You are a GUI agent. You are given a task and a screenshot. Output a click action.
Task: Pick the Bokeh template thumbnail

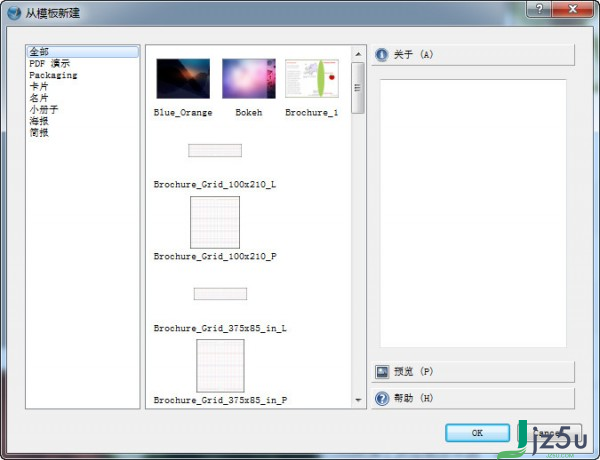click(249, 78)
